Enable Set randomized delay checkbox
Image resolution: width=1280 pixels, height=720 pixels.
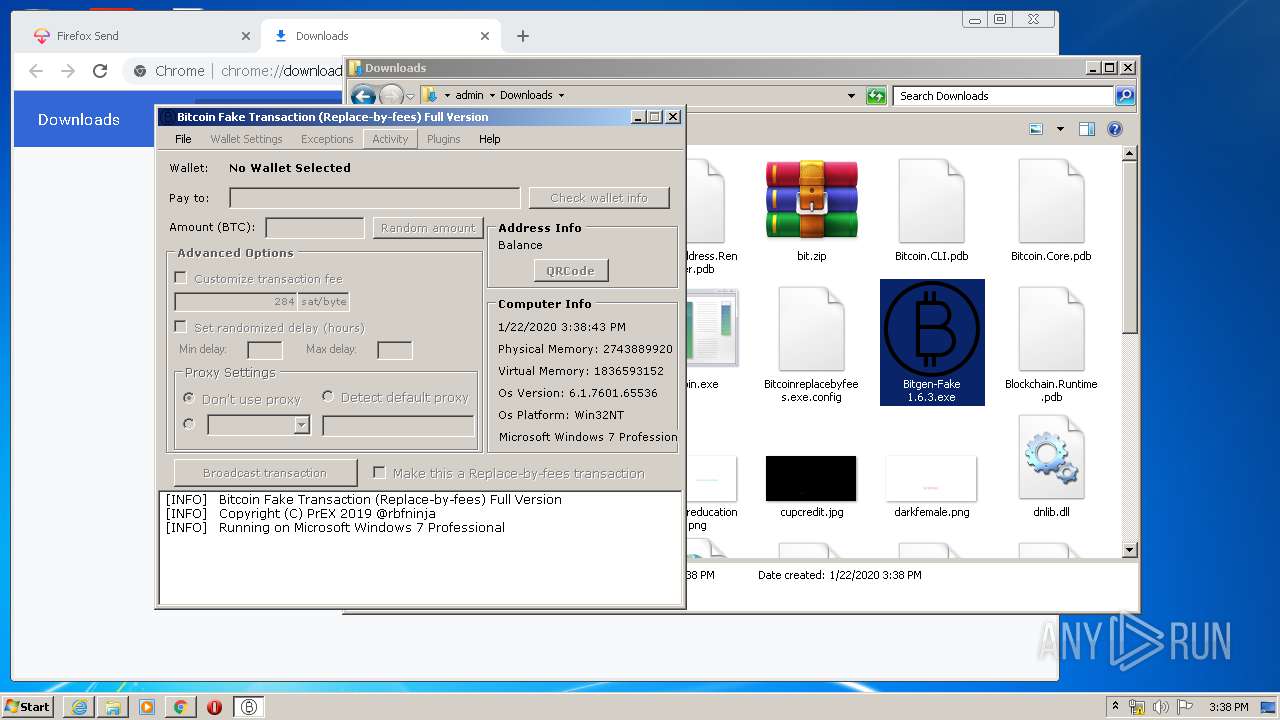[181, 327]
